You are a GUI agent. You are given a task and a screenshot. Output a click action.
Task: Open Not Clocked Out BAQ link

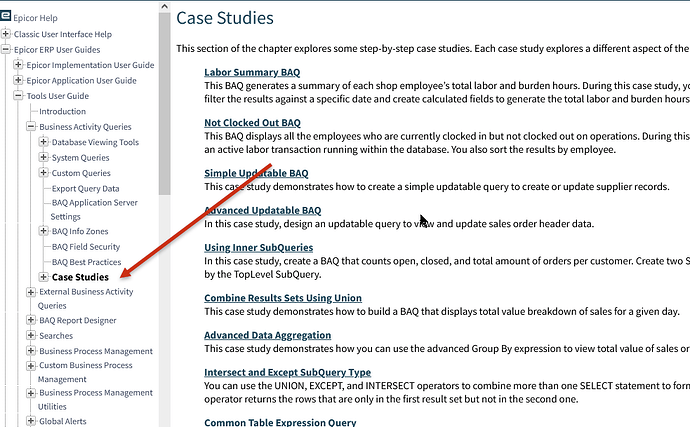tap(253, 123)
